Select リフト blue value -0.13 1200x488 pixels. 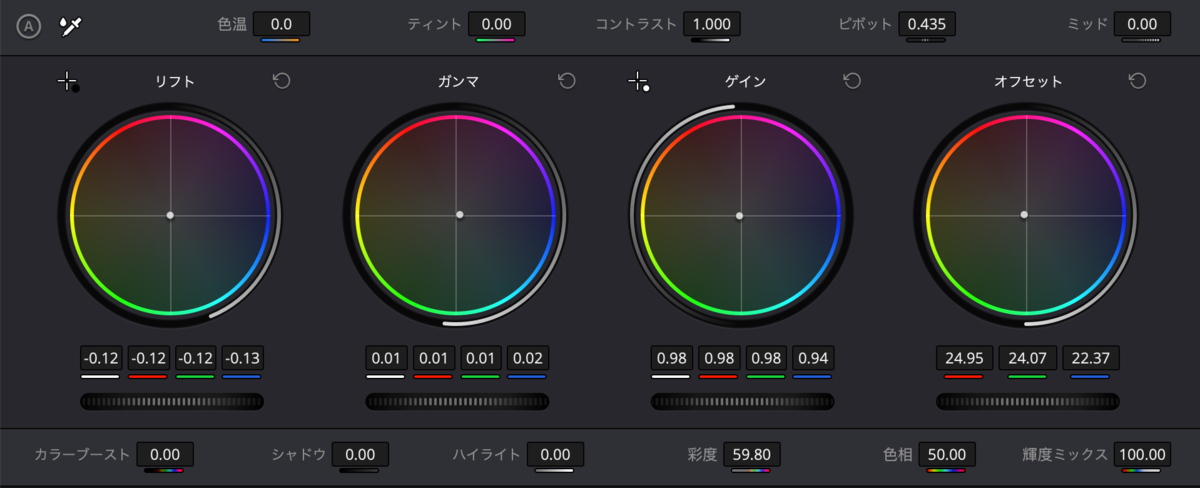(242, 358)
